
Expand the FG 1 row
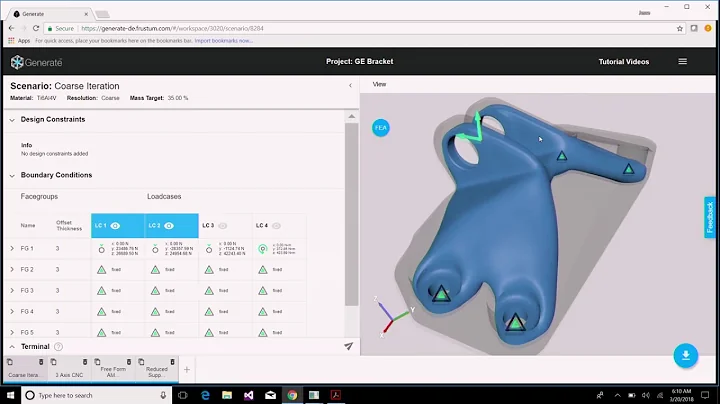pos(12,248)
